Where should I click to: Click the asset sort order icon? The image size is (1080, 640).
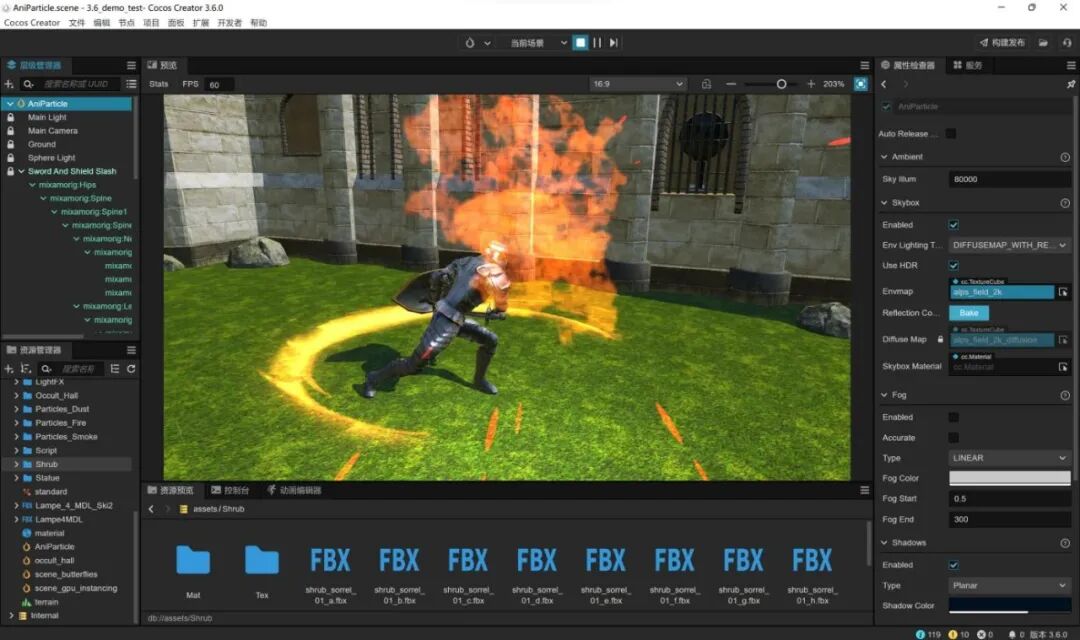pyautogui.click(x=25, y=369)
